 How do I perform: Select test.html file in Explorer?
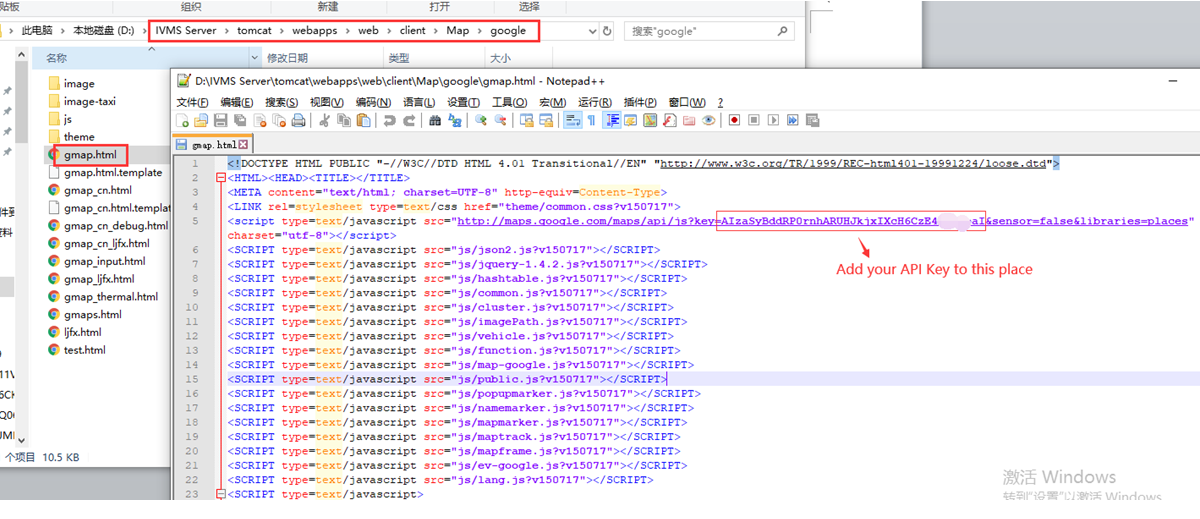84,350
